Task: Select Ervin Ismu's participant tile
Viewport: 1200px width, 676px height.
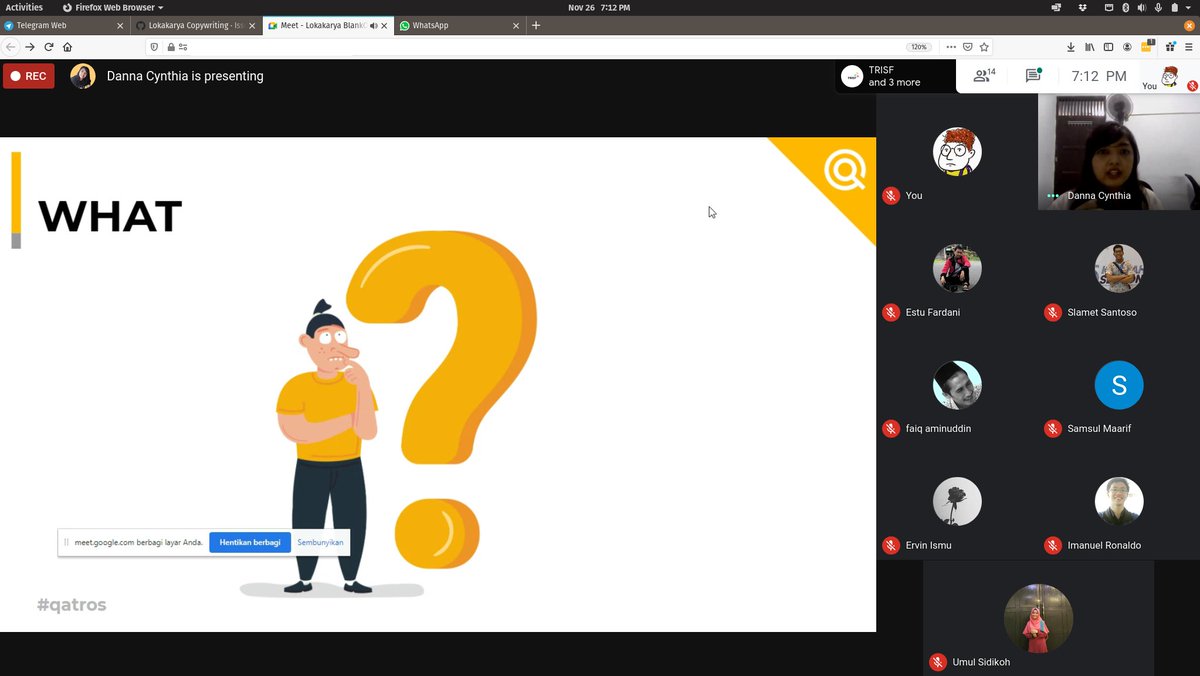Action: pyautogui.click(x=957, y=502)
